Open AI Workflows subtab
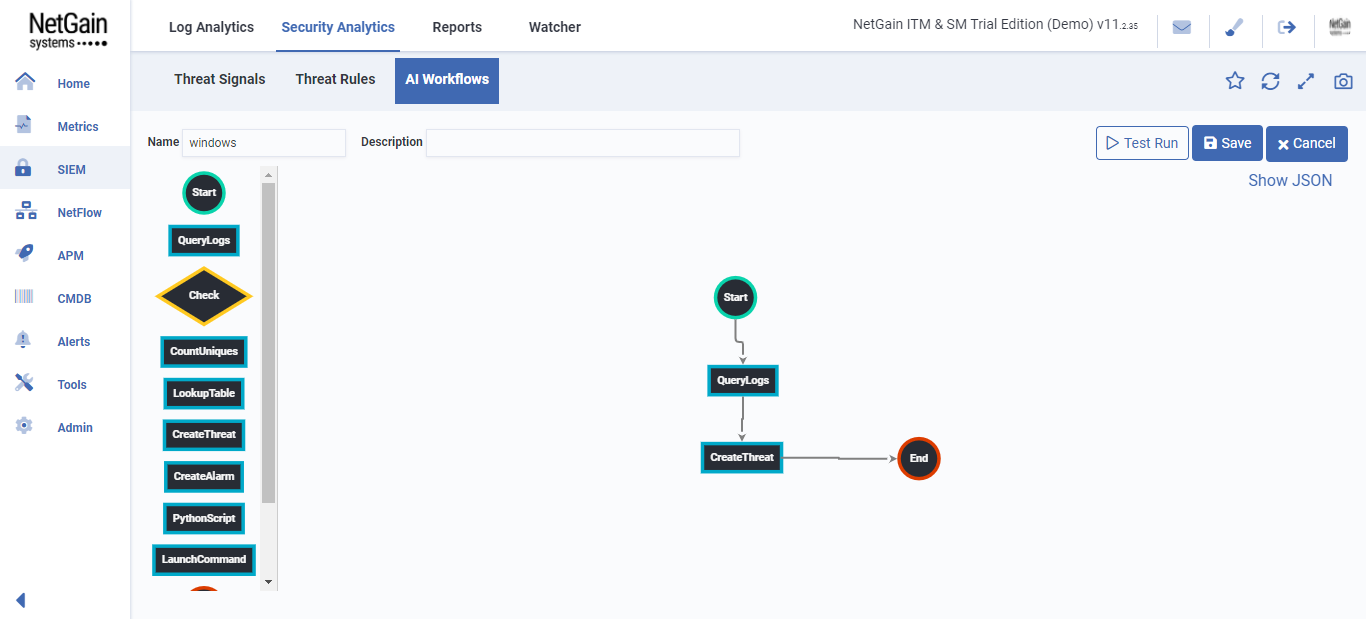 point(447,80)
